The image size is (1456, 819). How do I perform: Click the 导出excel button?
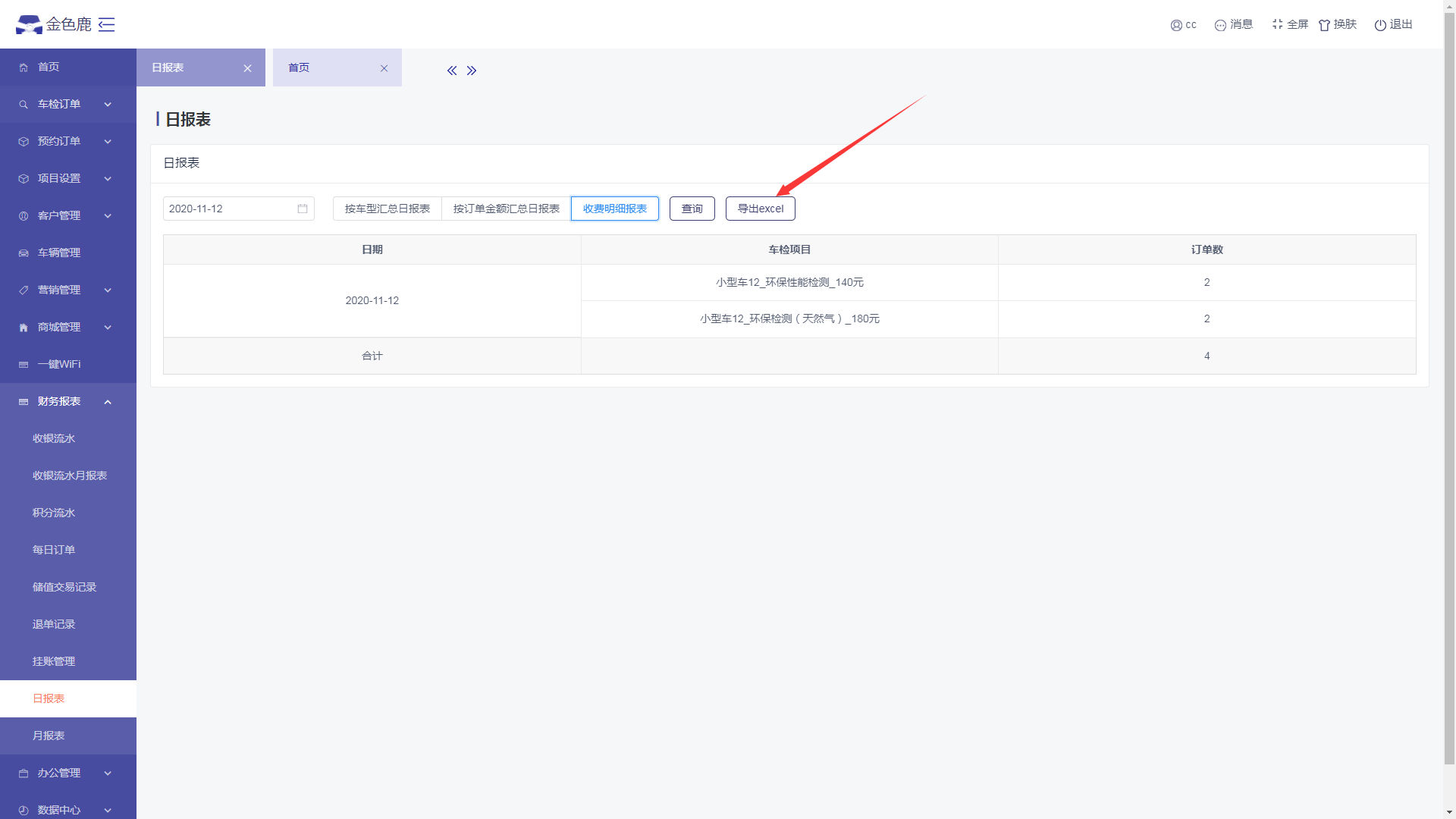tap(761, 209)
